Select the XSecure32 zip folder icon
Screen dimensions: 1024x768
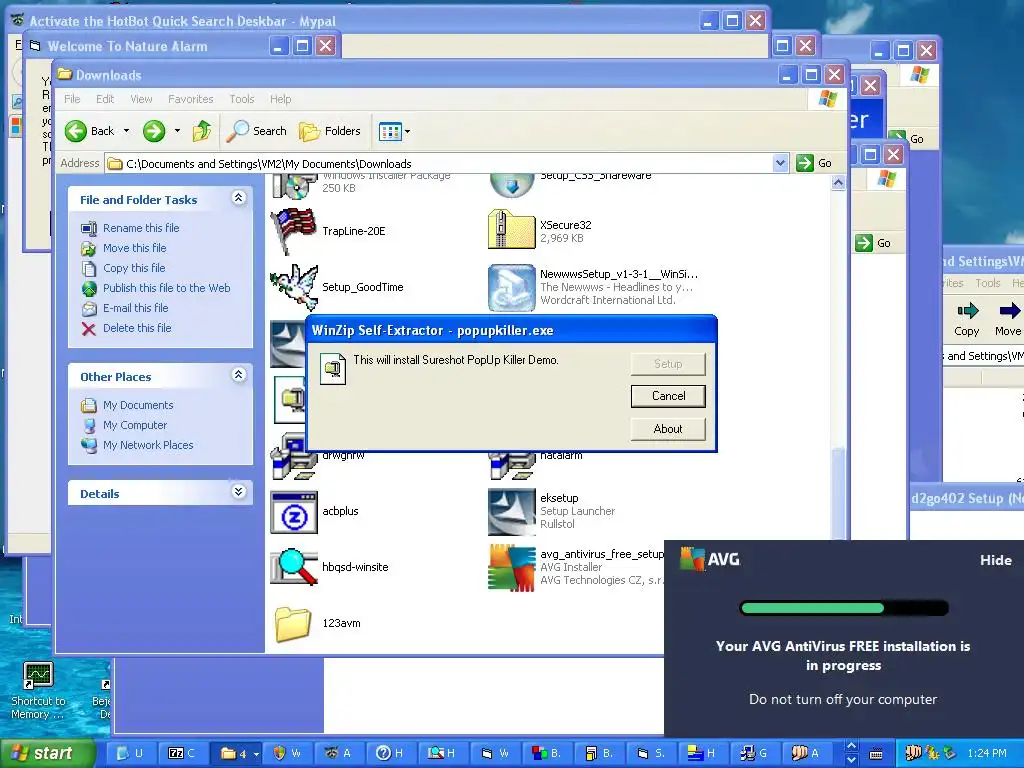coord(511,230)
